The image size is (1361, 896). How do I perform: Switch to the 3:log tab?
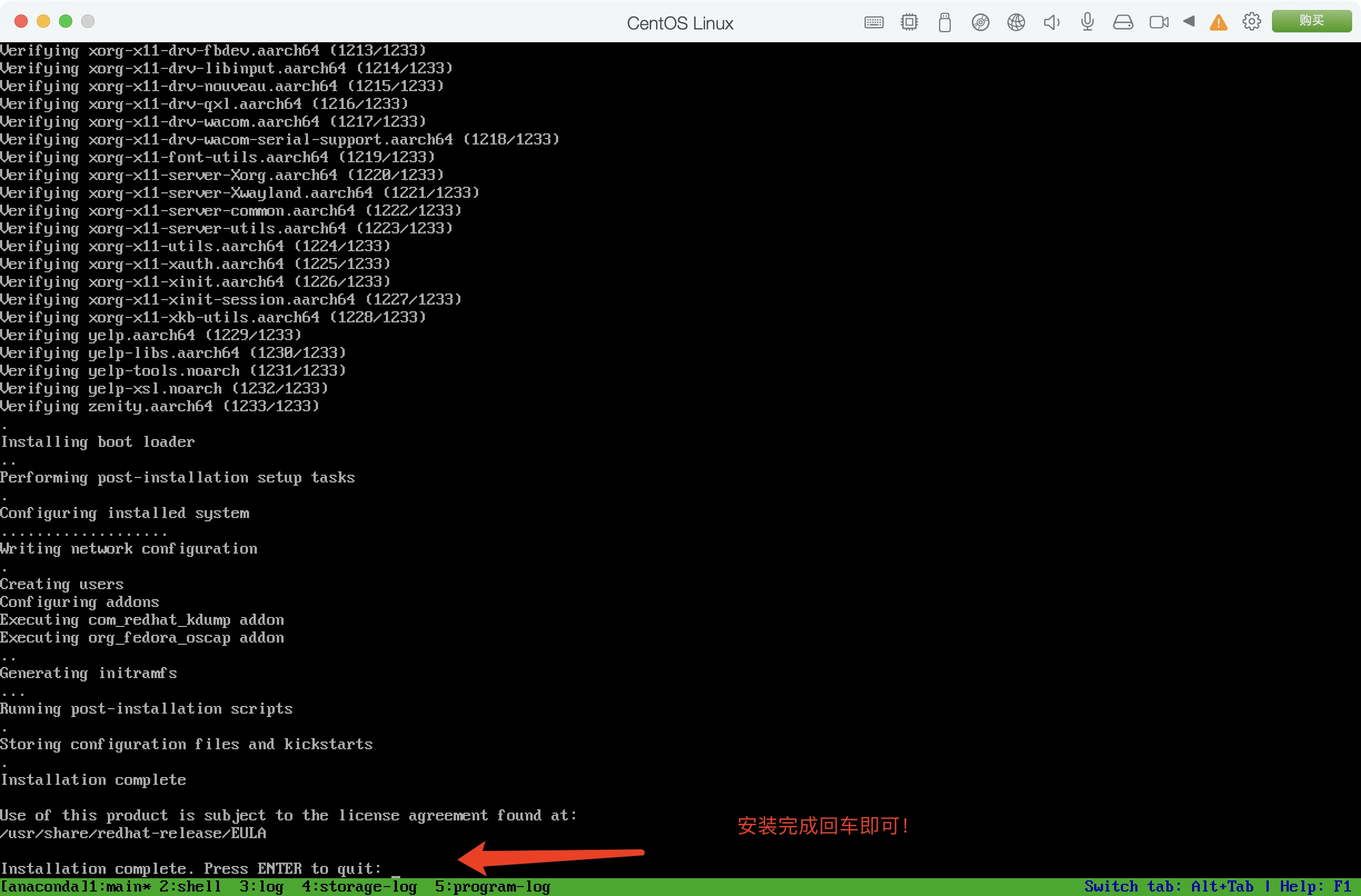[x=261, y=887]
